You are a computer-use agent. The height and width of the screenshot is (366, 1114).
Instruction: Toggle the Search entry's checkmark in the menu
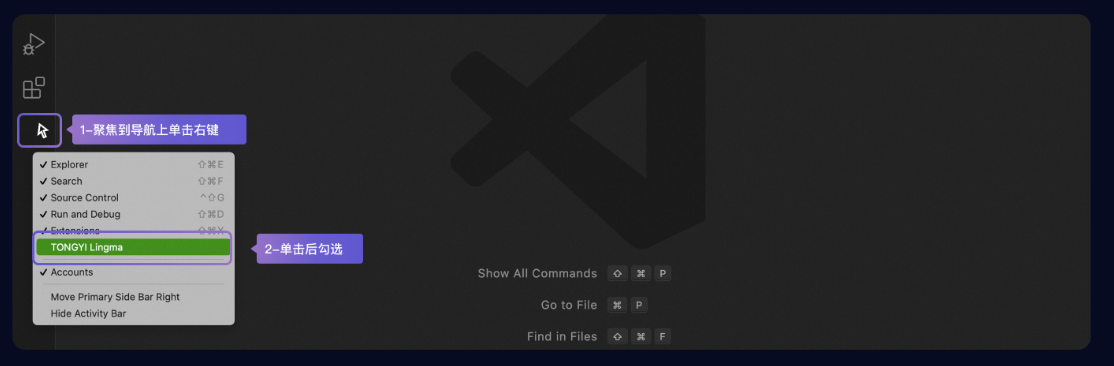pyautogui.click(x=134, y=181)
